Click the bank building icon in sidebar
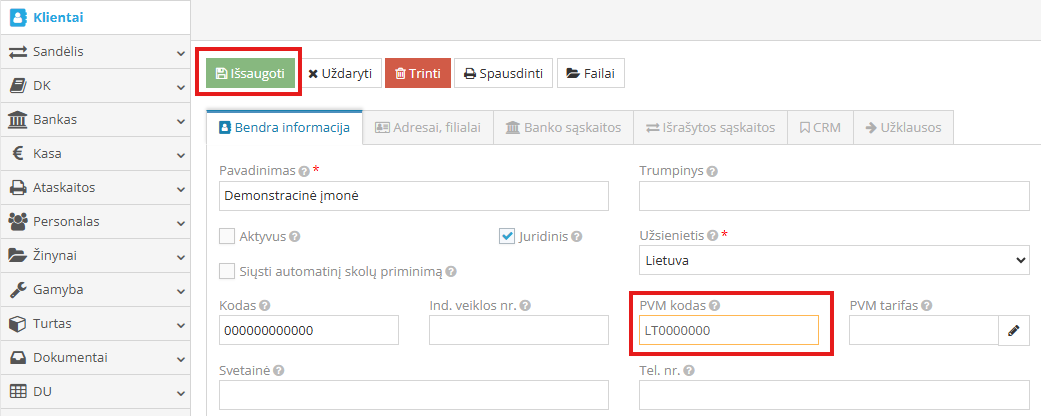1041x416 pixels. coord(18,120)
